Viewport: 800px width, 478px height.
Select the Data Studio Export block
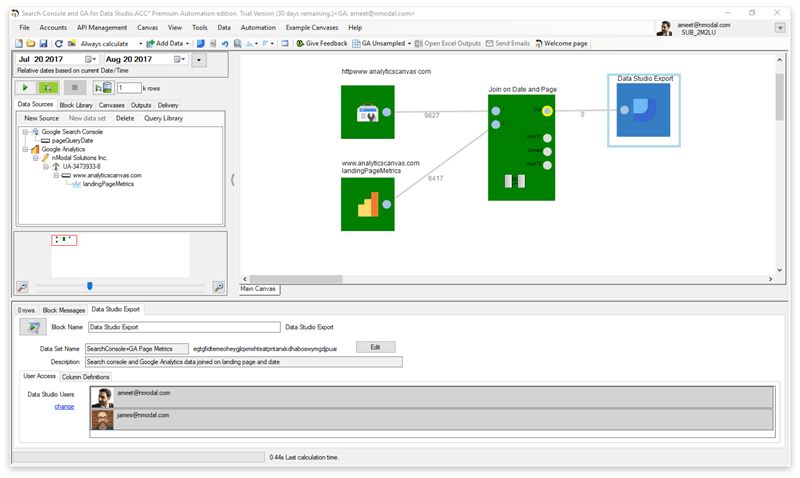643,110
